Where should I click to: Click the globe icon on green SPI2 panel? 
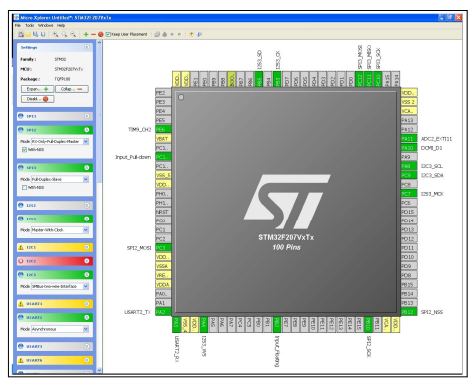21,130
